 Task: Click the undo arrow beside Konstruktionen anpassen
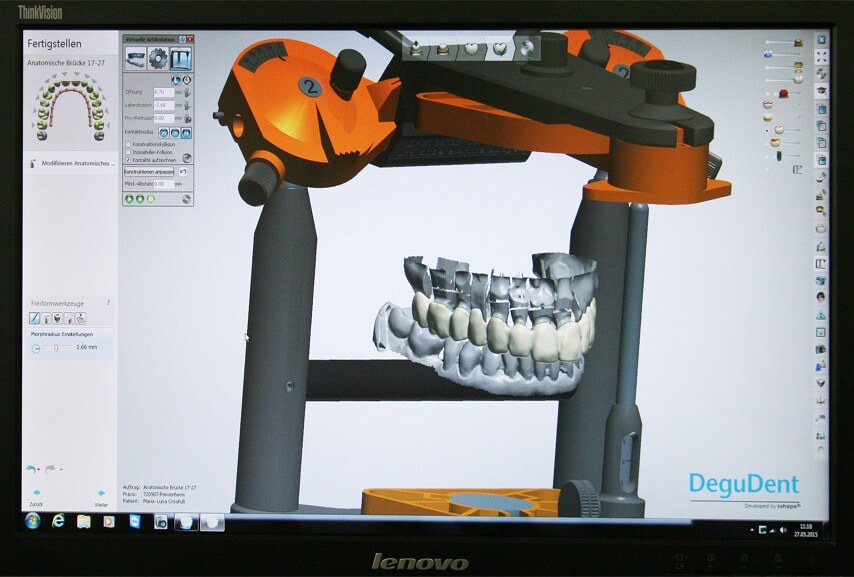click(184, 172)
